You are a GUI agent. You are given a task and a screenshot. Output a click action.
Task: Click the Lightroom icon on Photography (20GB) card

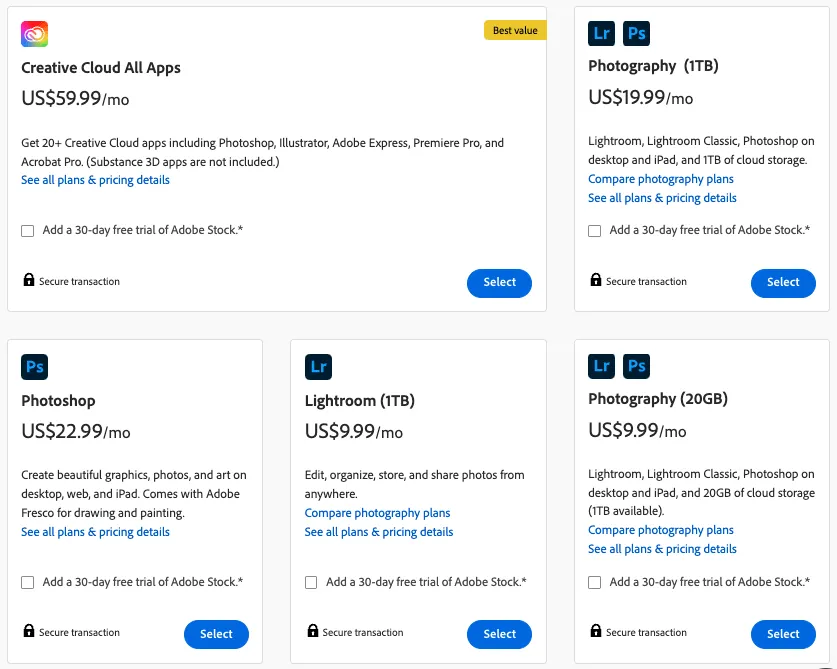[601, 367]
